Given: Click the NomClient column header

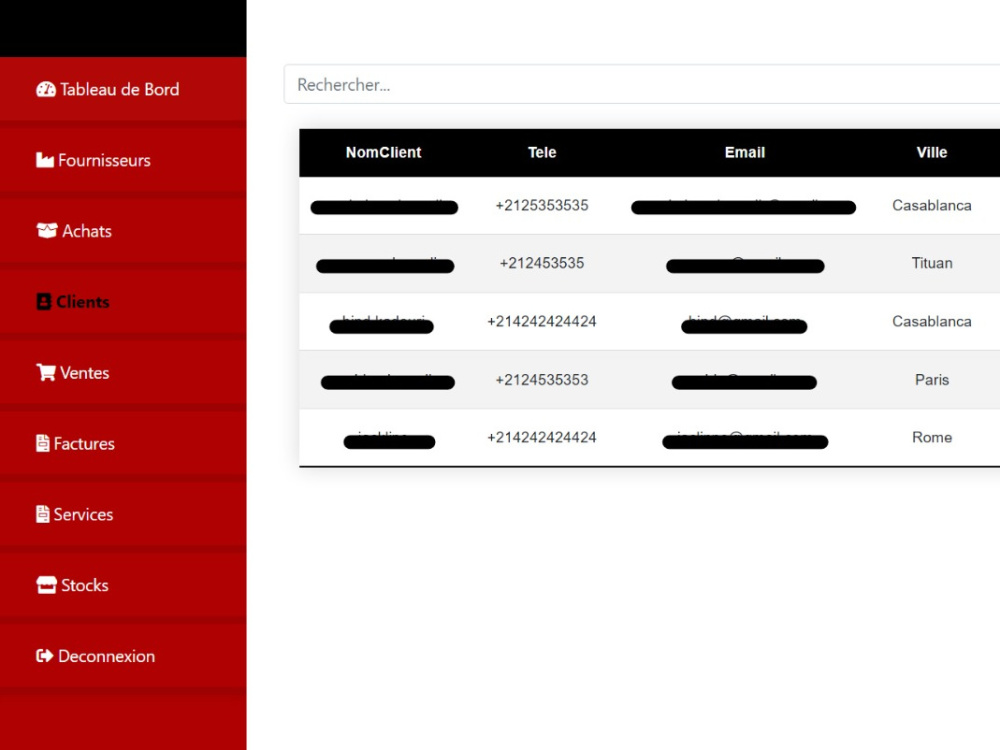Looking at the screenshot, I should click(383, 152).
